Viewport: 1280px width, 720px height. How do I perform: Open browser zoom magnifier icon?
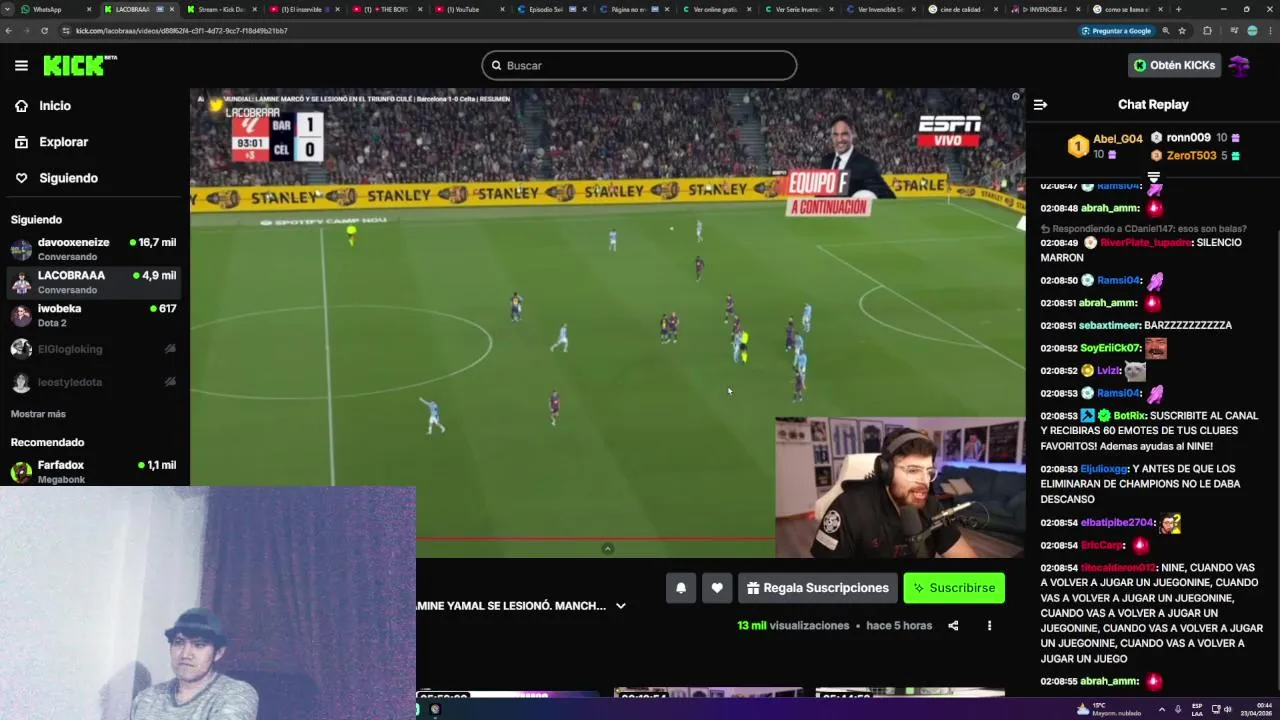click(x=1166, y=31)
